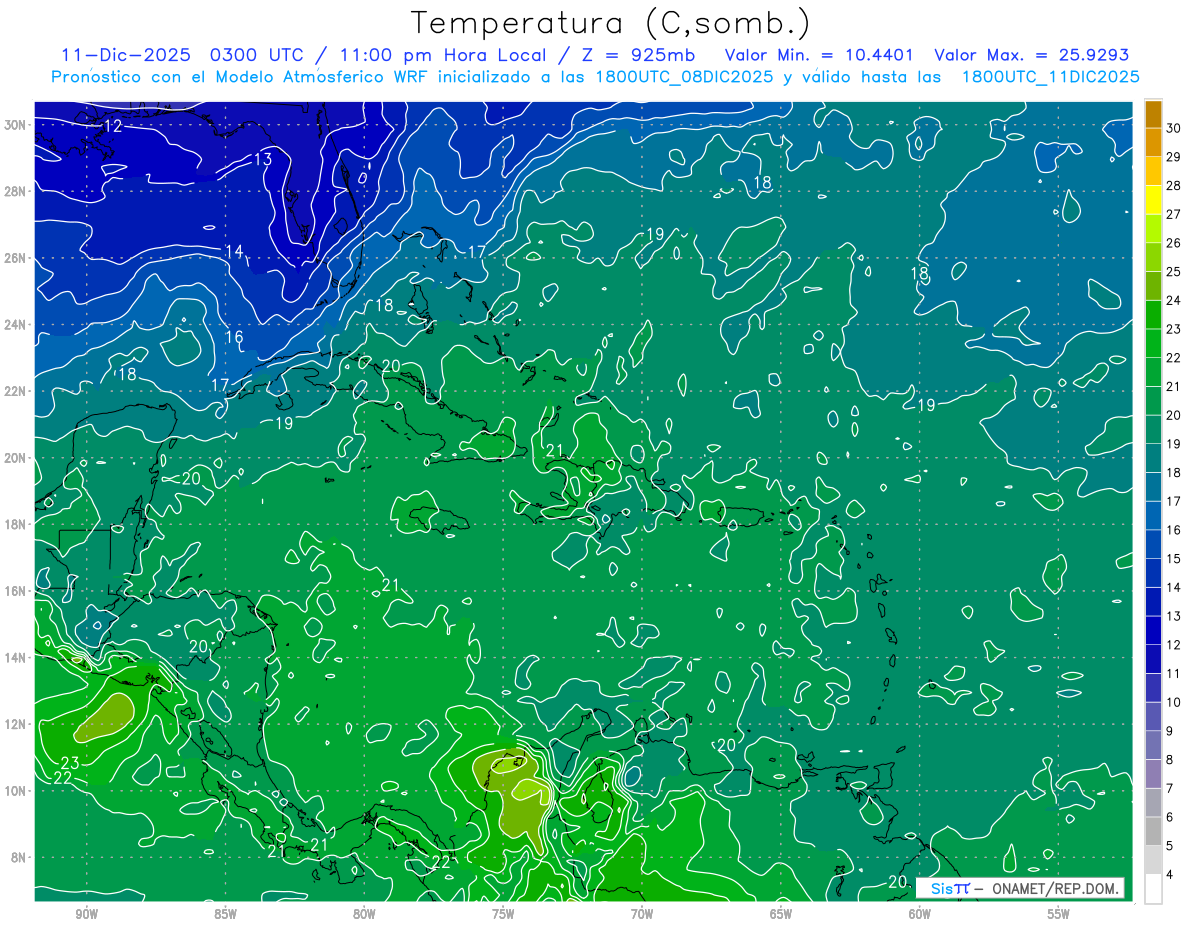Click the title 'Temperatura (C,somb.)'
The width and height of the screenshot is (1200, 927).
coord(609,22)
